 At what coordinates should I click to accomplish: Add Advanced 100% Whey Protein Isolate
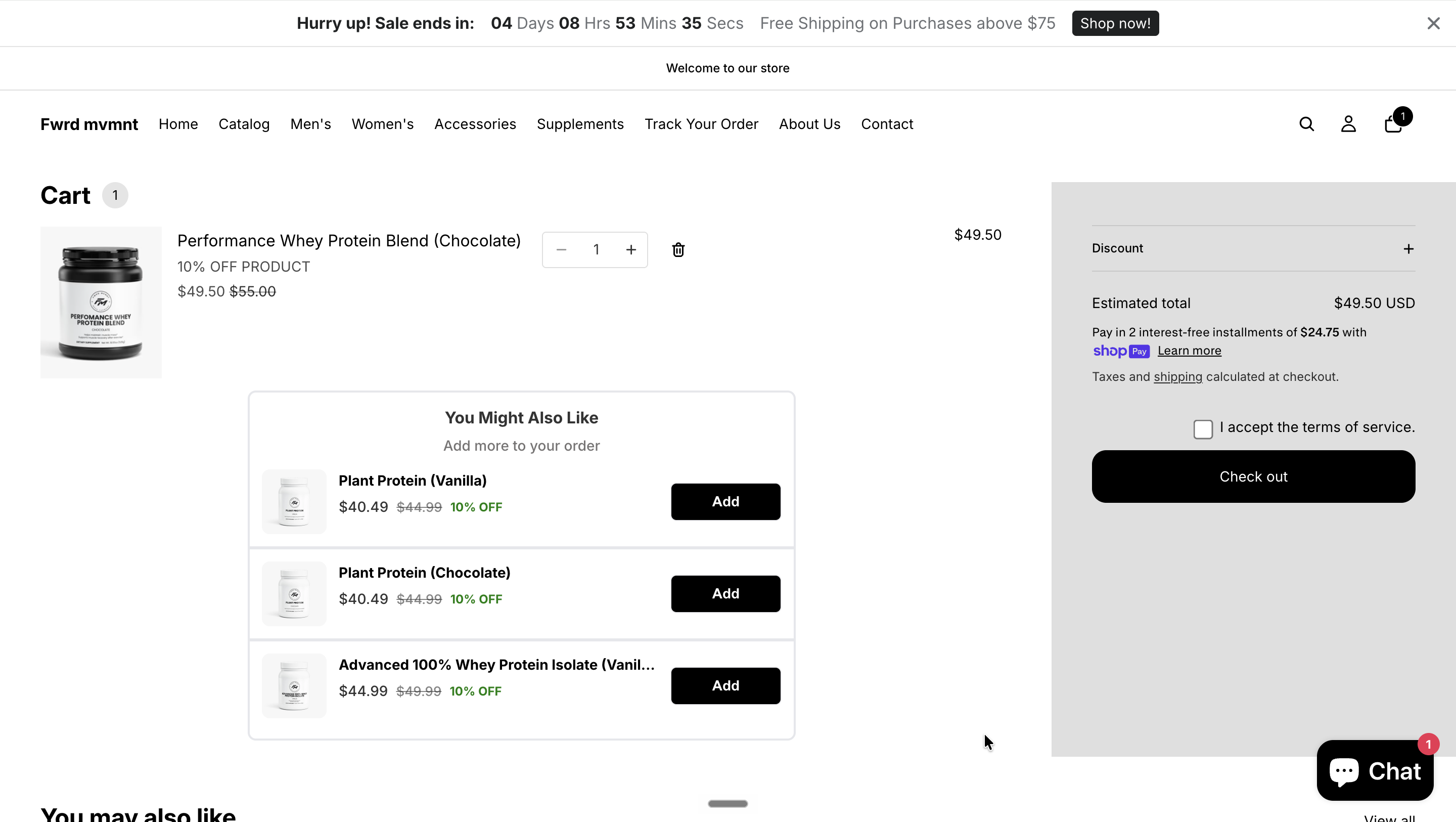coord(725,685)
